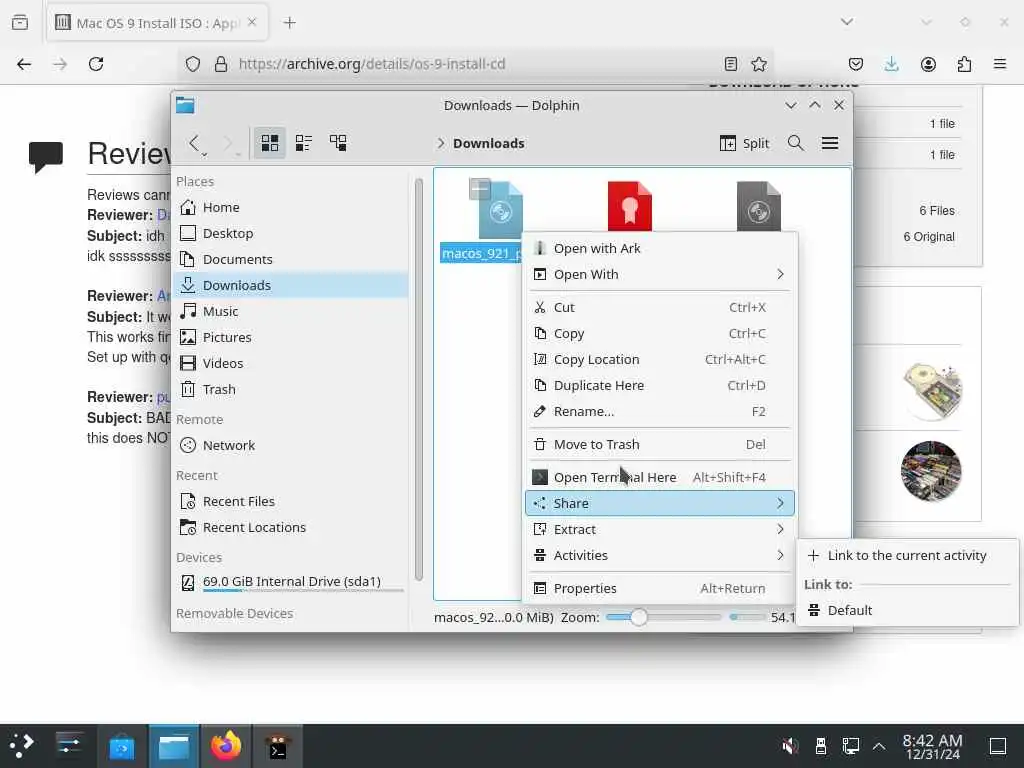
Task: Reload the Firefox page
Action: [96, 64]
